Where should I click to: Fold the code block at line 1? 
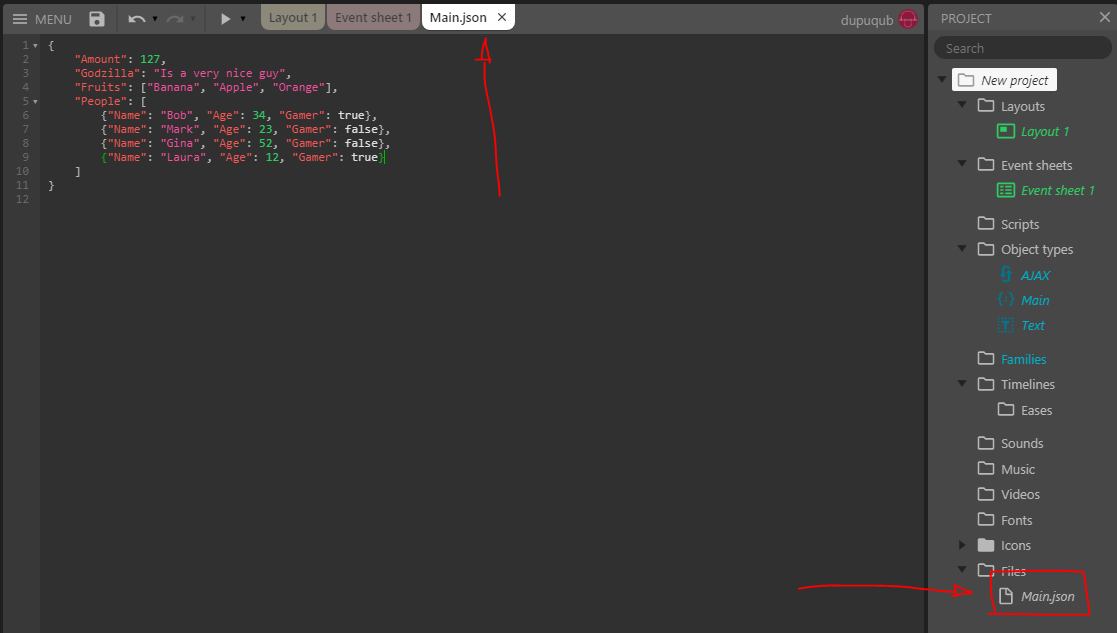[35, 46]
